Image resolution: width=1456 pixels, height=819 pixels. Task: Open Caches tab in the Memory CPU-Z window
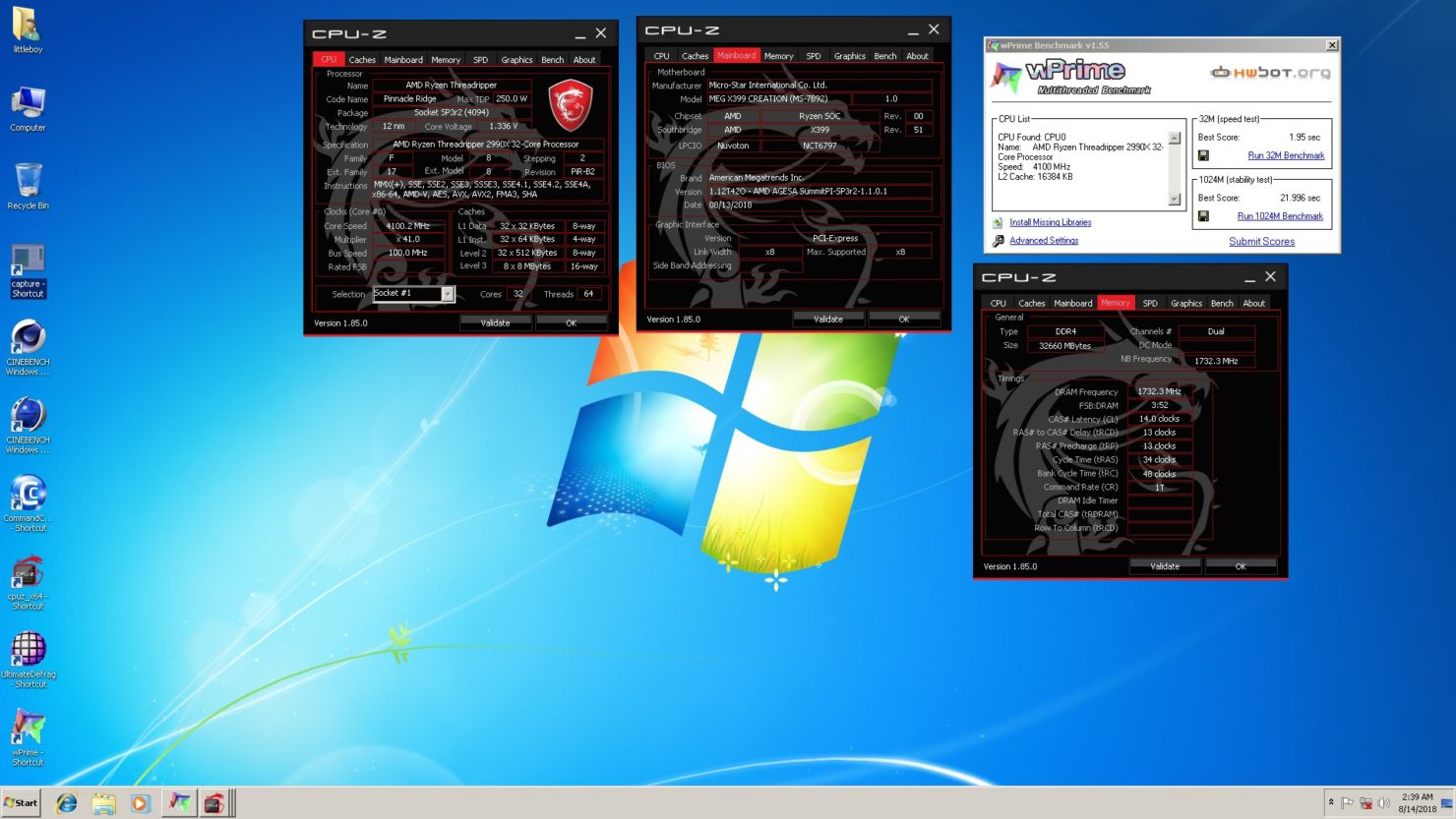coord(1032,304)
